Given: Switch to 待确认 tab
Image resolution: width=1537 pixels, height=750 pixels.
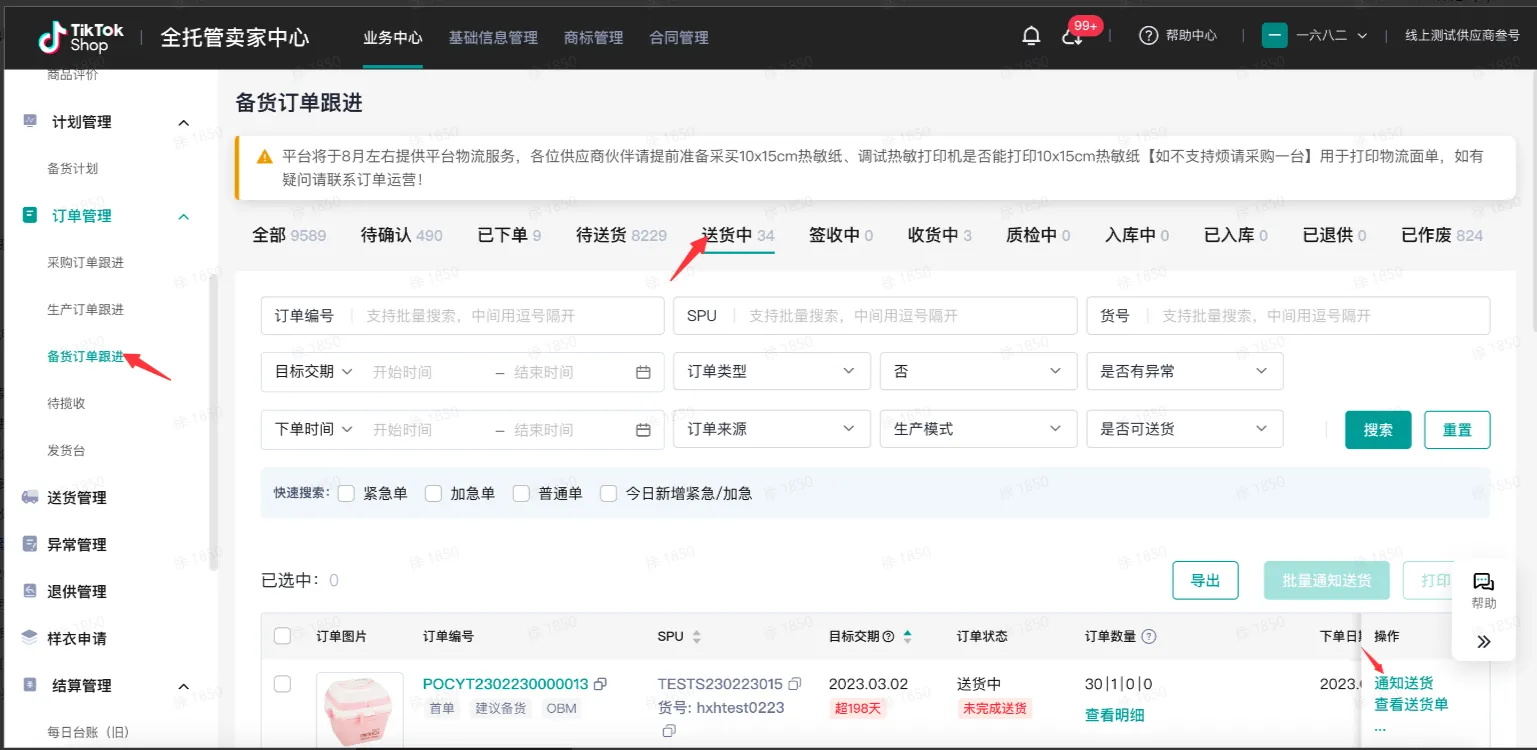Looking at the screenshot, I should (401, 235).
